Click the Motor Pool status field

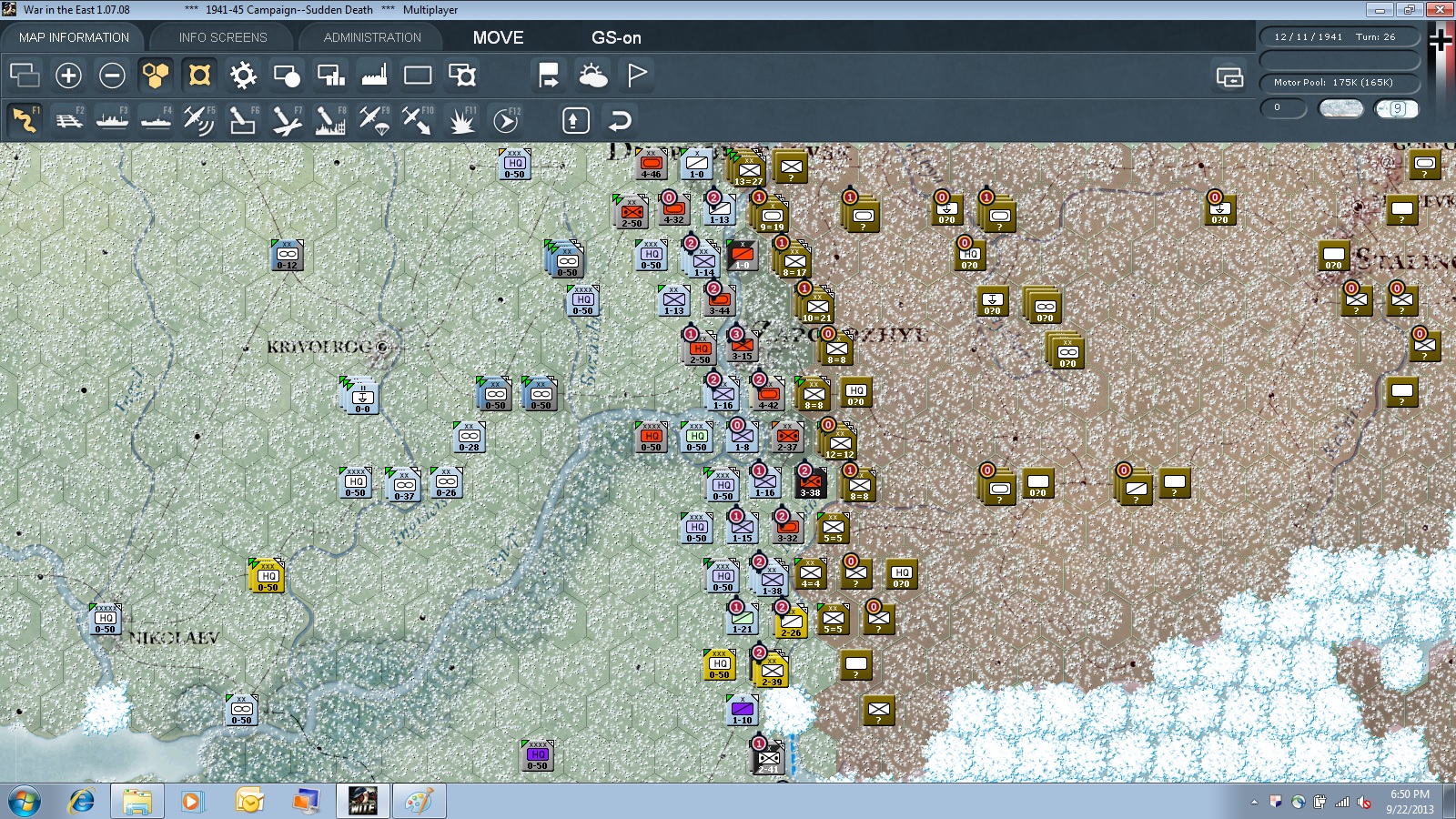[1340, 82]
